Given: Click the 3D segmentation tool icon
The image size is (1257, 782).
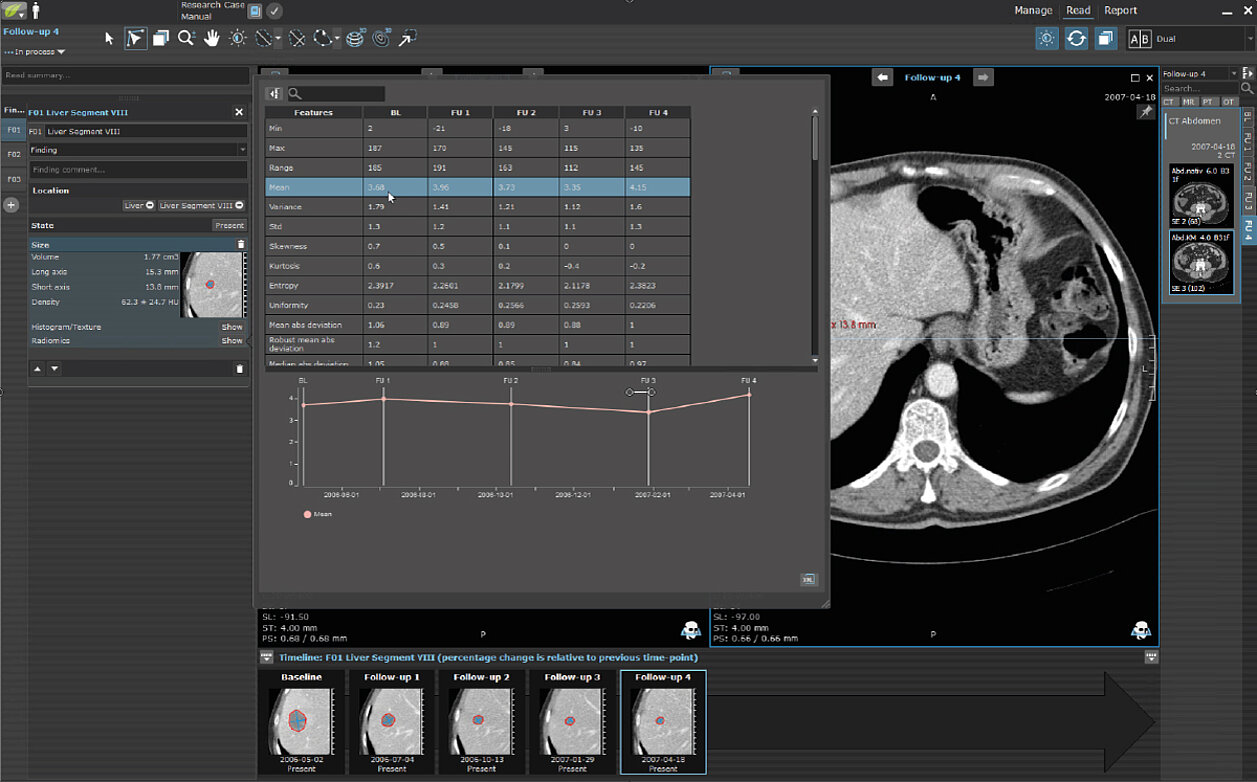Looking at the screenshot, I should click(x=355, y=39).
